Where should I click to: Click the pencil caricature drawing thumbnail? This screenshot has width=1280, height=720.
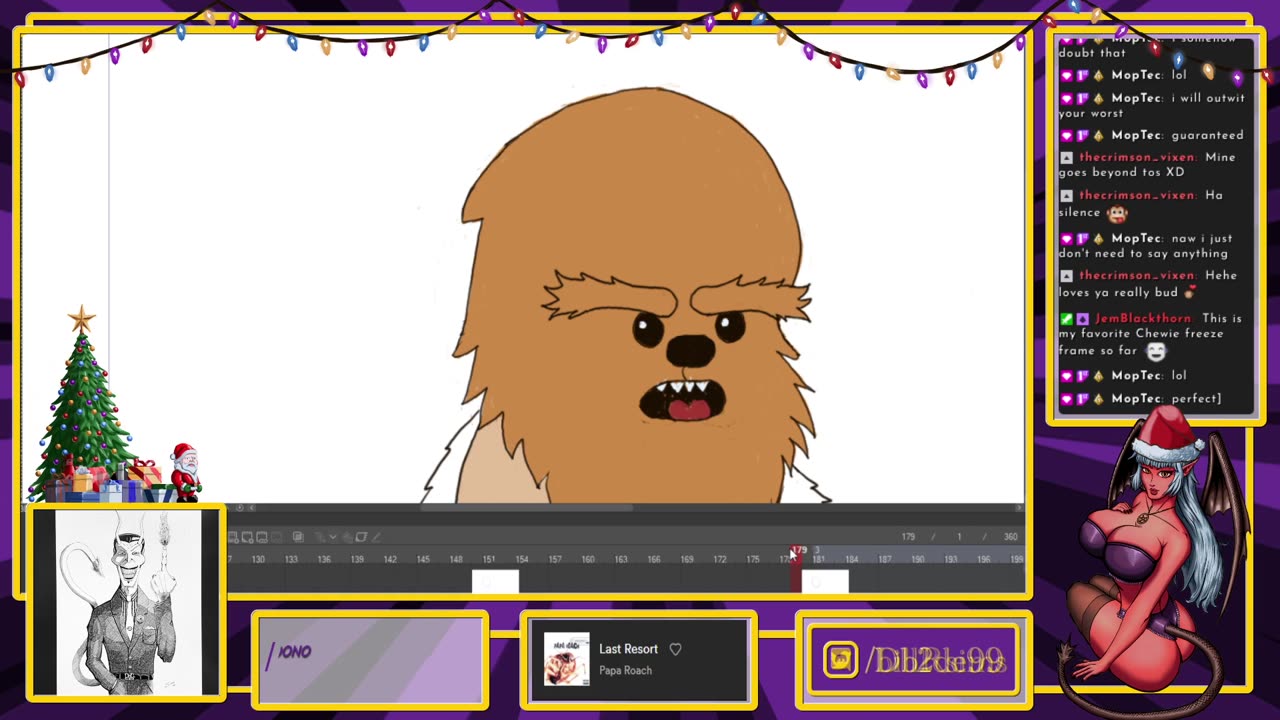[x=127, y=603]
